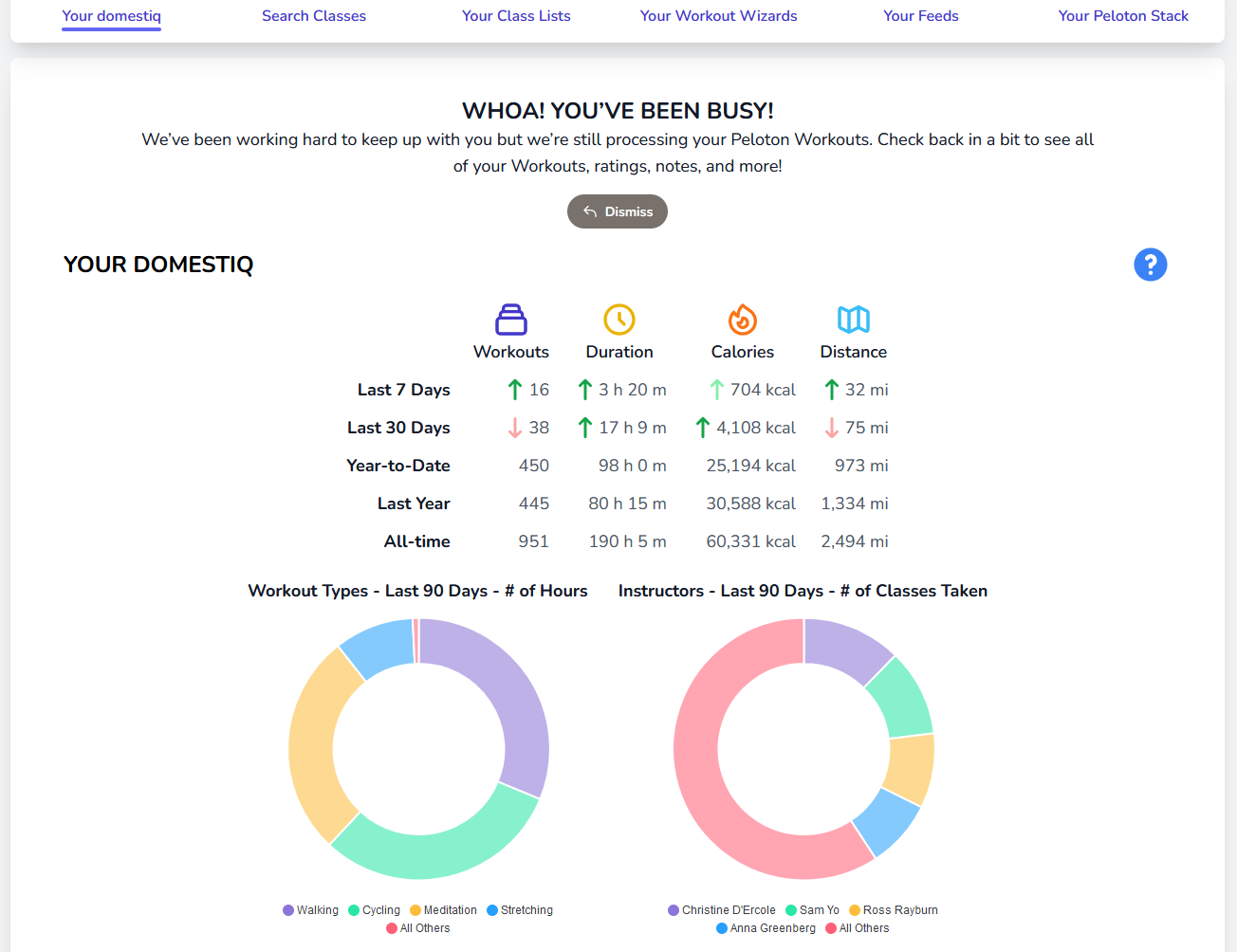Select the Year-to-Date row label
The image size is (1237, 952).
[398, 466]
